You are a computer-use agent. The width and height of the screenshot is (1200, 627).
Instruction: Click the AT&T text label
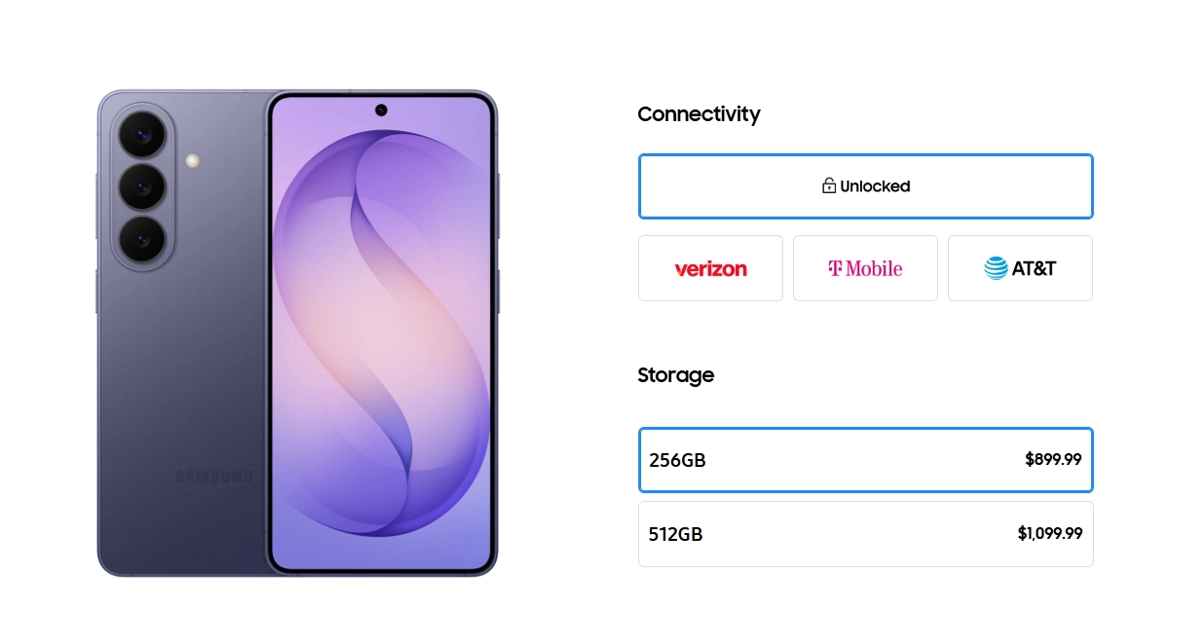pos(1033,268)
